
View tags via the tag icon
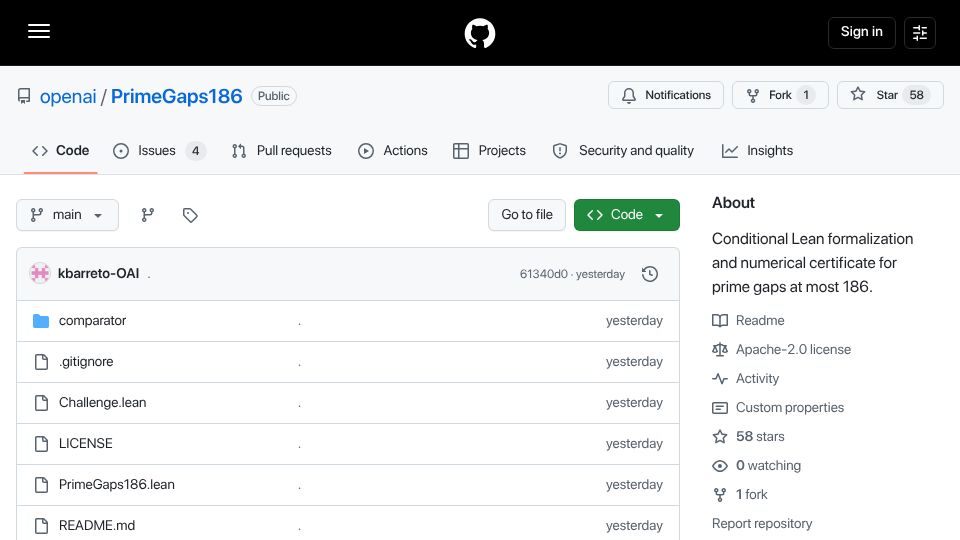point(190,215)
